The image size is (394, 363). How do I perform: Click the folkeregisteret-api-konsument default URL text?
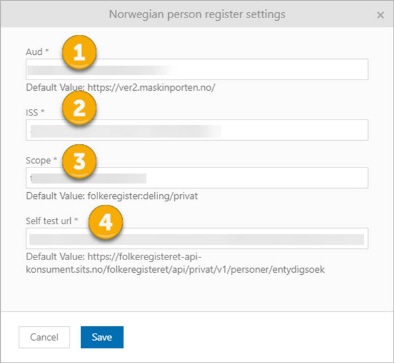coord(175,263)
